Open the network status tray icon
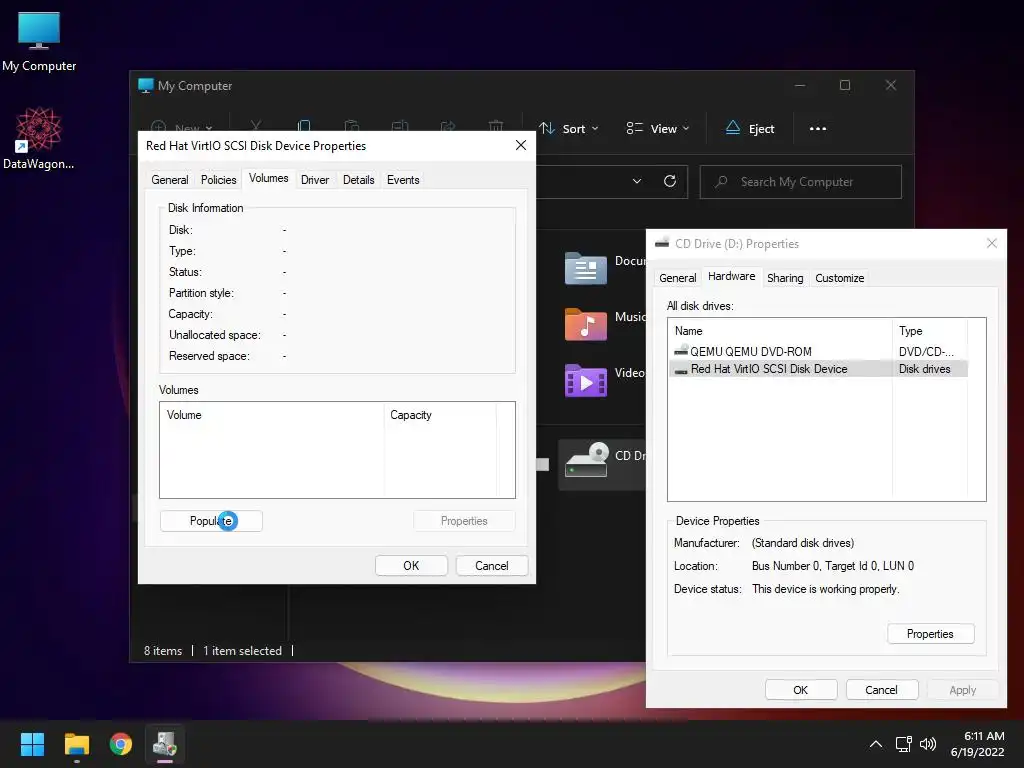The width and height of the screenshot is (1024, 768). tap(904, 744)
